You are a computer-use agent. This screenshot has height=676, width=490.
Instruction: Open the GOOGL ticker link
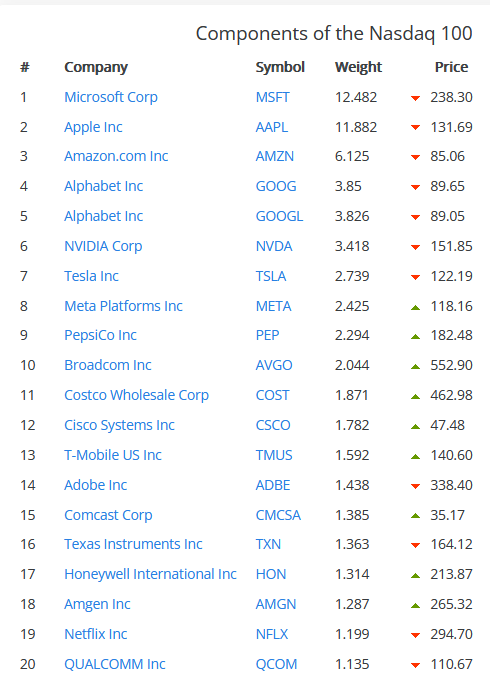coord(279,216)
